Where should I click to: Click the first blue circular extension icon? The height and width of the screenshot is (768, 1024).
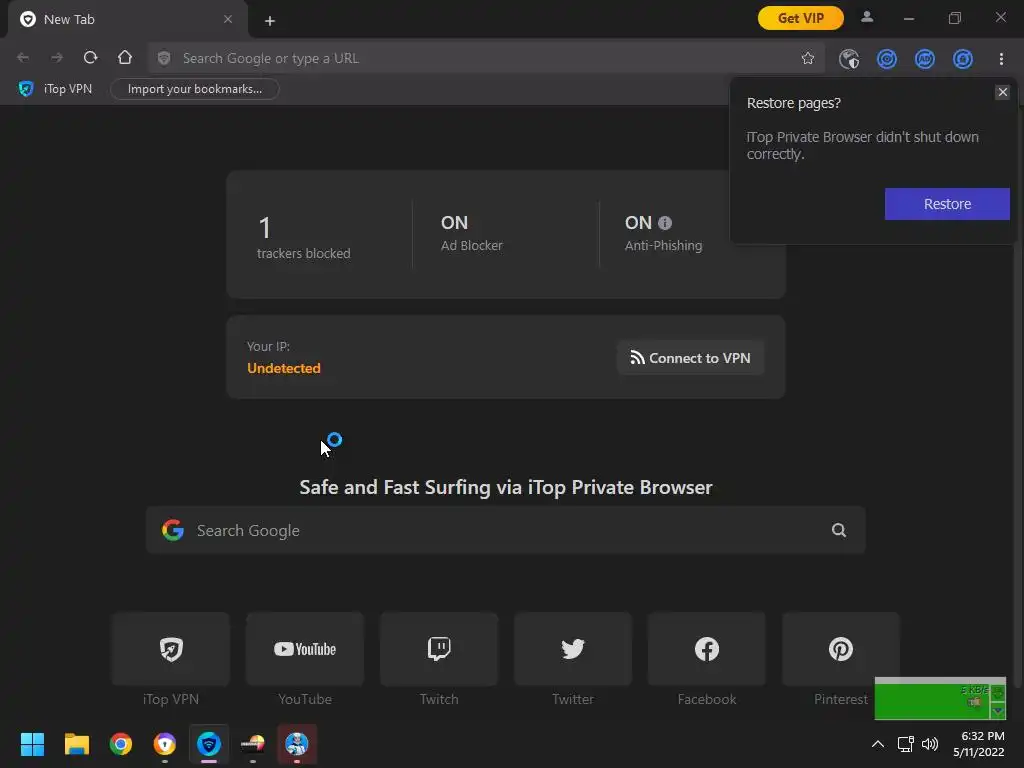point(887,59)
